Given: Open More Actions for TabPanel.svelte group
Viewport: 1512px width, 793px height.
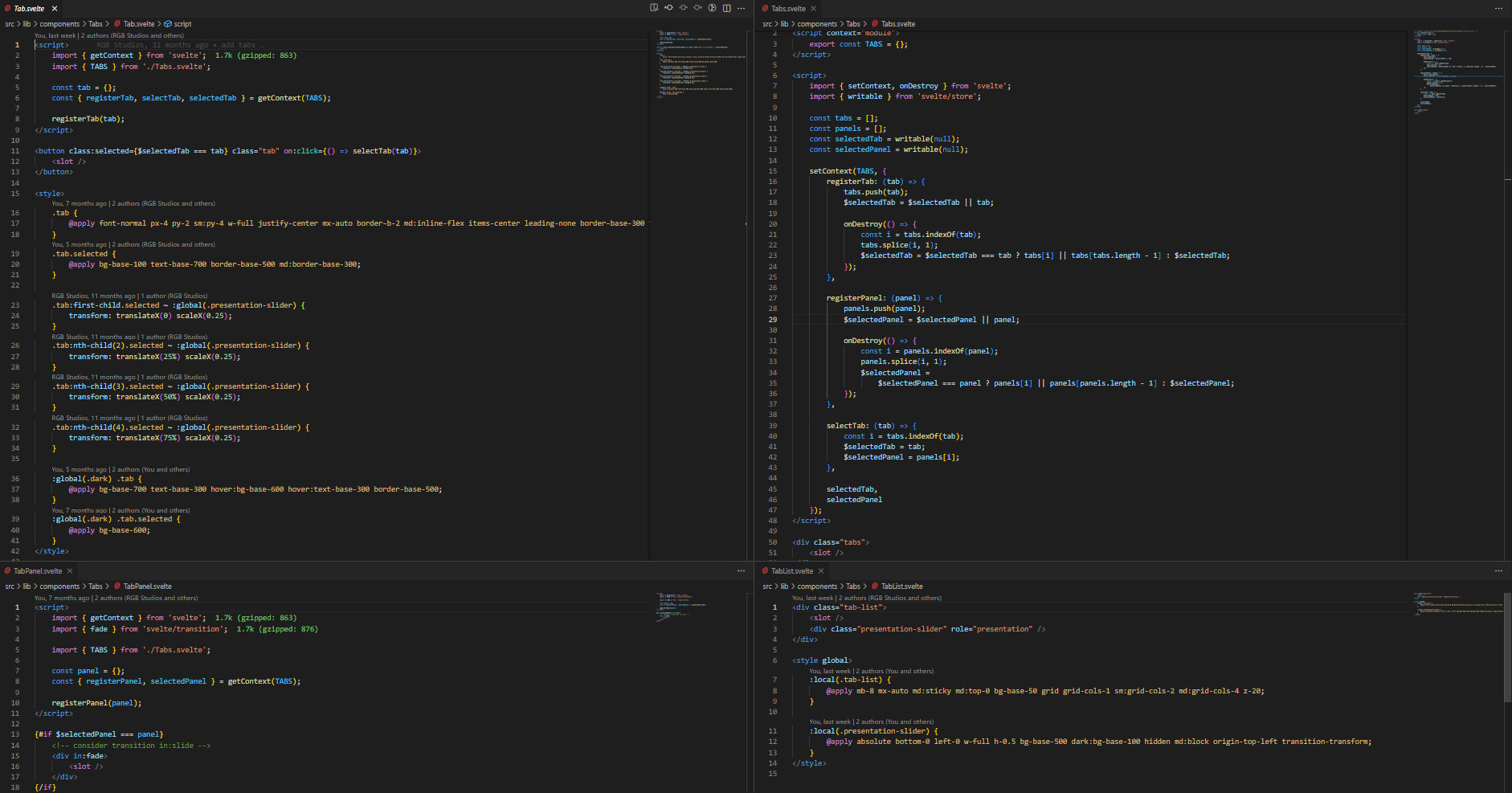Looking at the screenshot, I should pos(741,570).
